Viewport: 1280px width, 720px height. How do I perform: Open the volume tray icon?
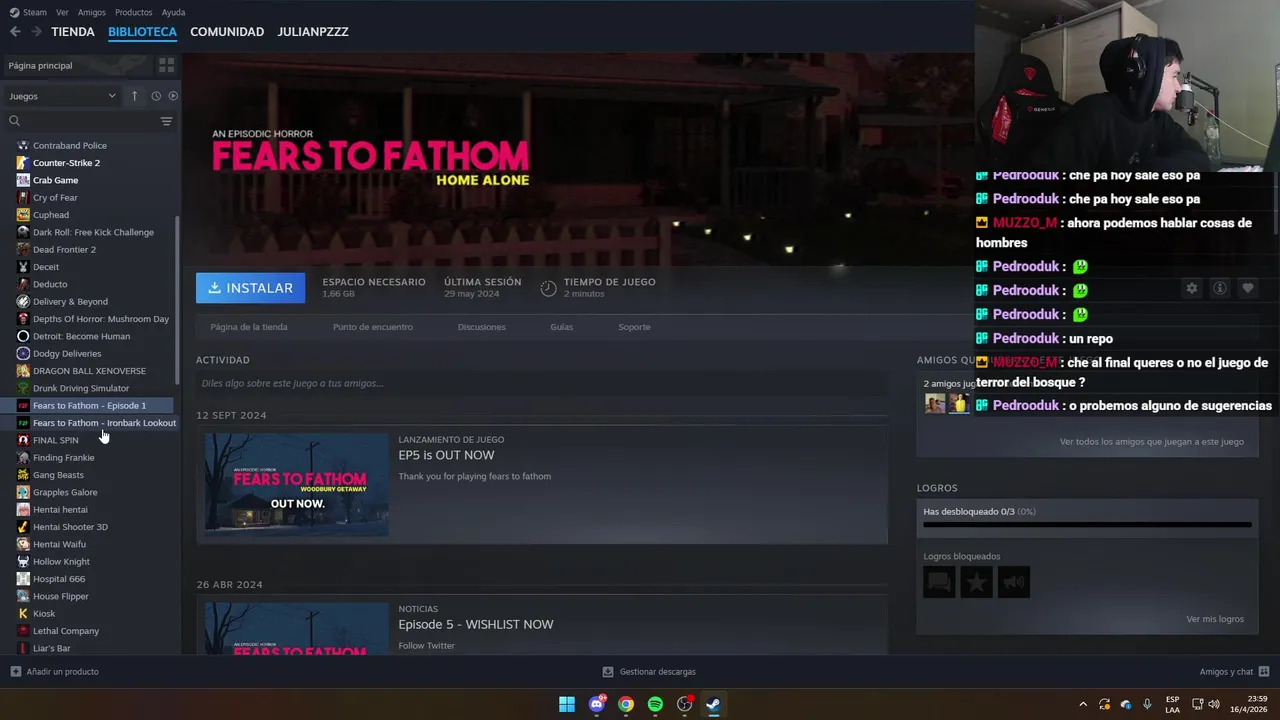pos(1214,704)
